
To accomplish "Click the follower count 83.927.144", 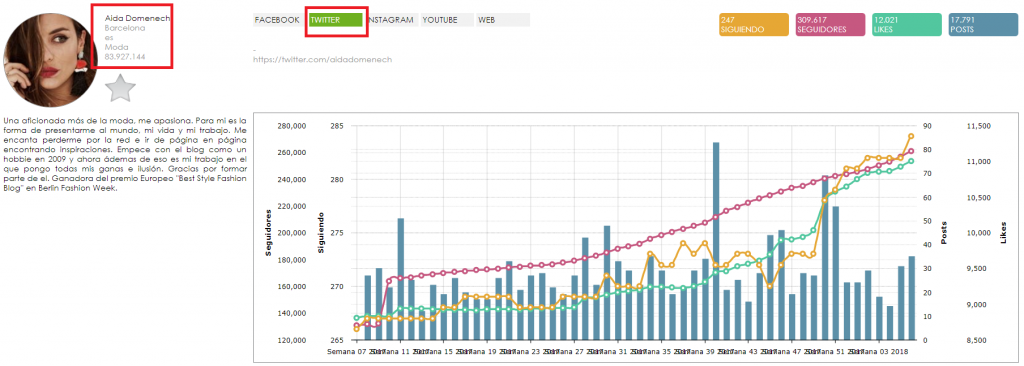I will (125, 58).
